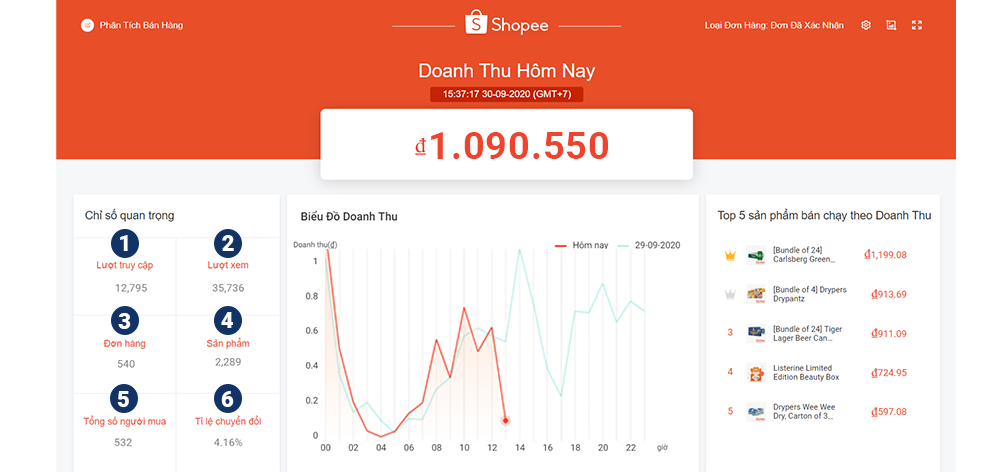Click rank number 4 in top products

(x=730, y=372)
